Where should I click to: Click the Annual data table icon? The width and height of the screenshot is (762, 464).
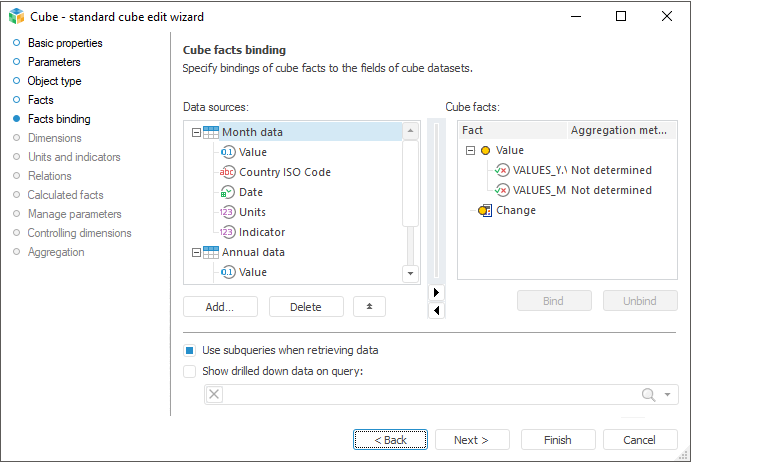[x=210, y=252]
